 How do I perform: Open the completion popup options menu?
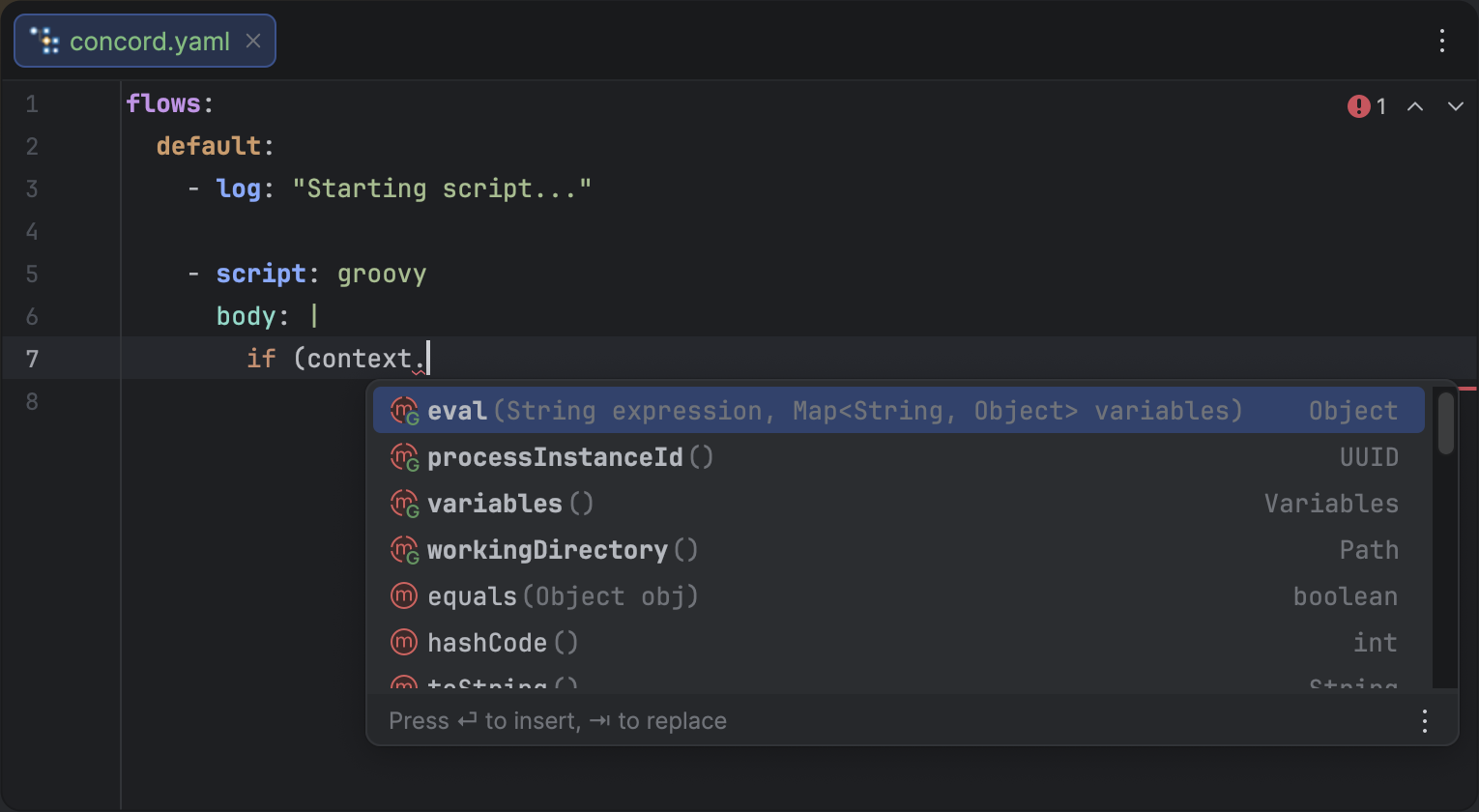pos(1424,720)
